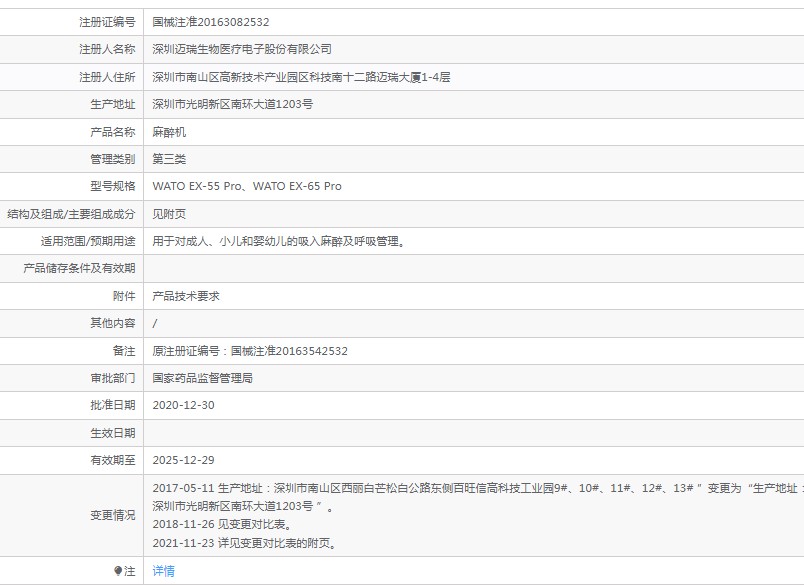Click the 注册人住所 label
804x585 pixels.
107,77
